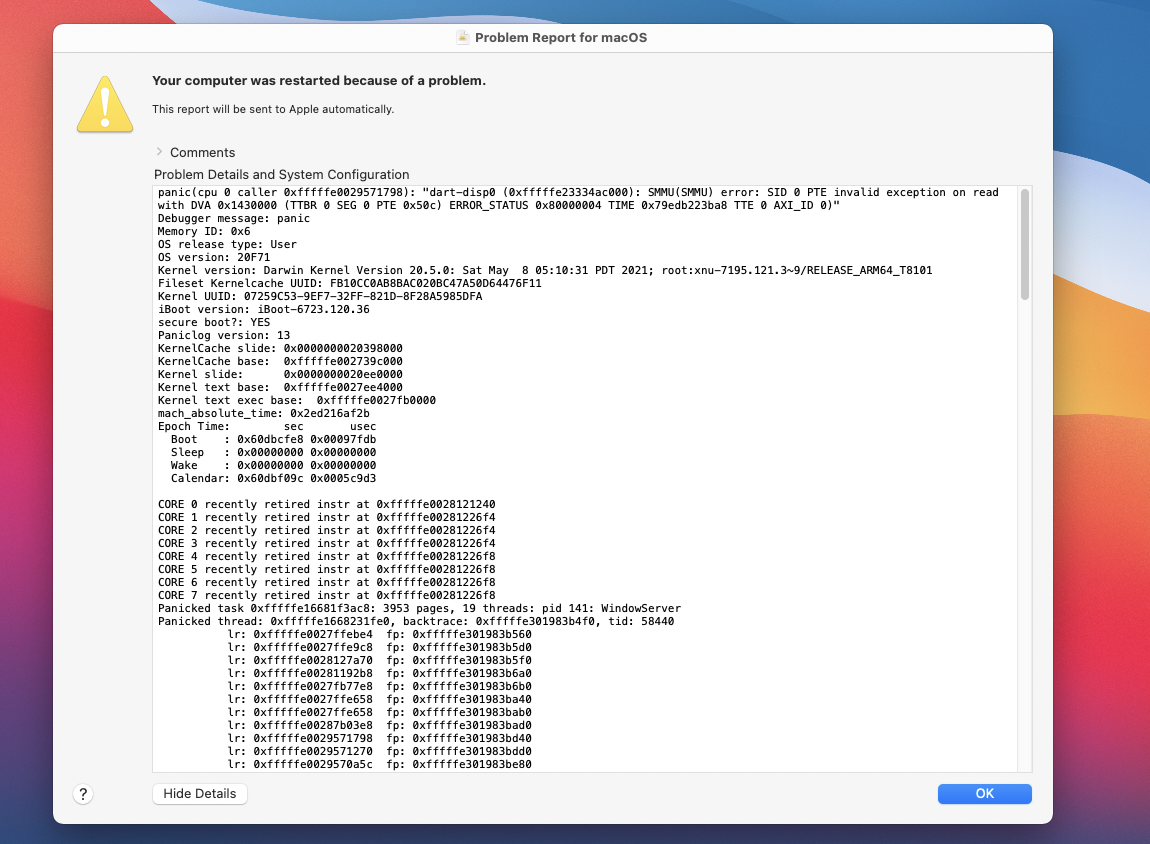Viewport: 1150px width, 844px height.
Task: Click the 'with DVA 0x1430000' line
Action: pyautogui.click(x=499, y=205)
